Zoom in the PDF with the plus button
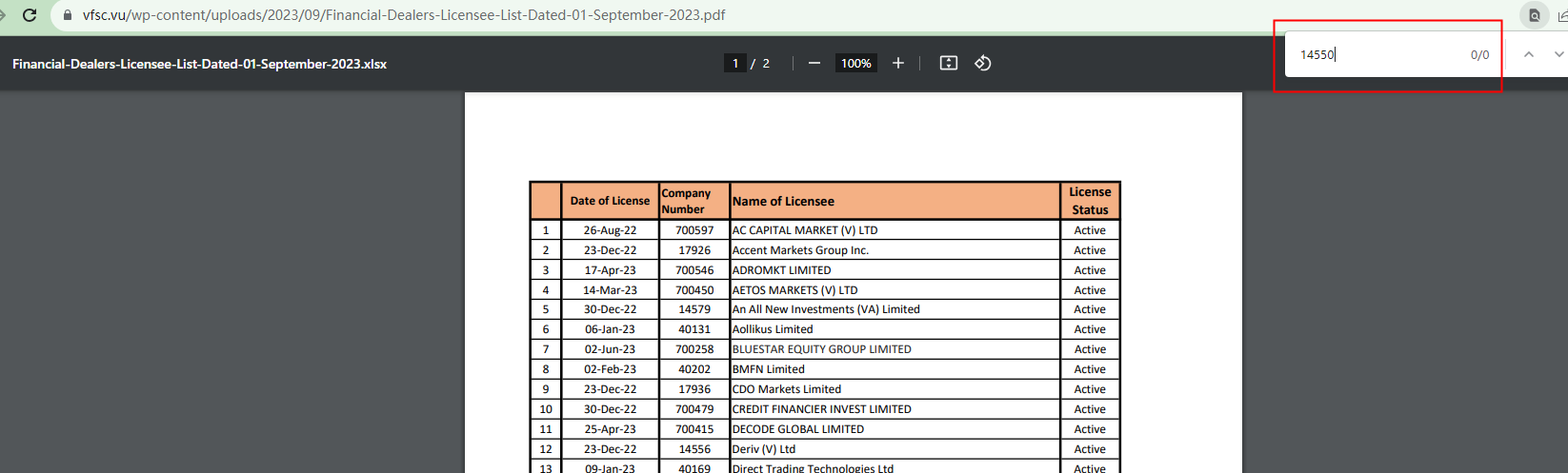Viewport: 1568px width, 473px height. (x=897, y=63)
